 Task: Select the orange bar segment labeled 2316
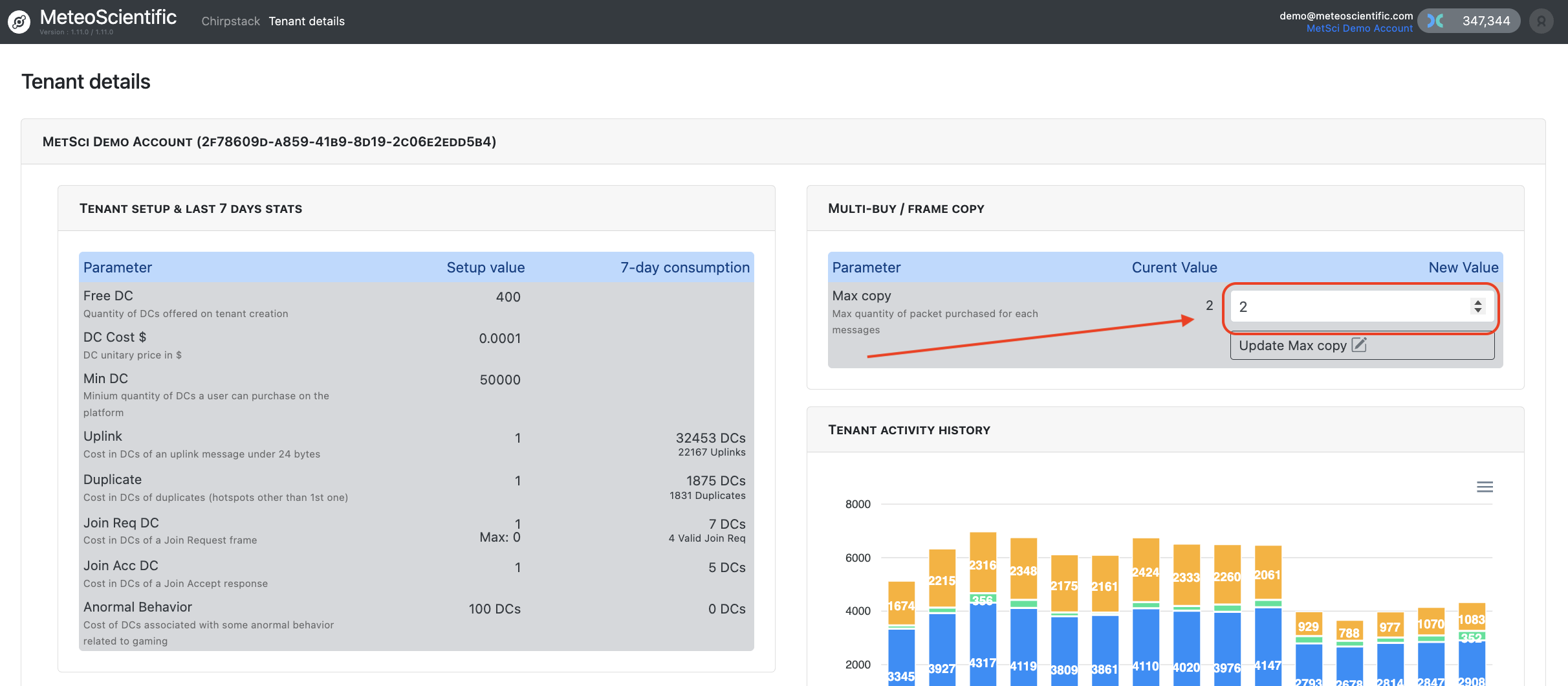tap(982, 564)
